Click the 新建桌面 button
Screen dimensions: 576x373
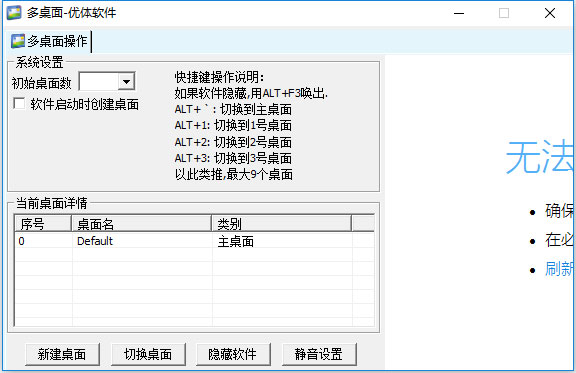click(x=62, y=354)
